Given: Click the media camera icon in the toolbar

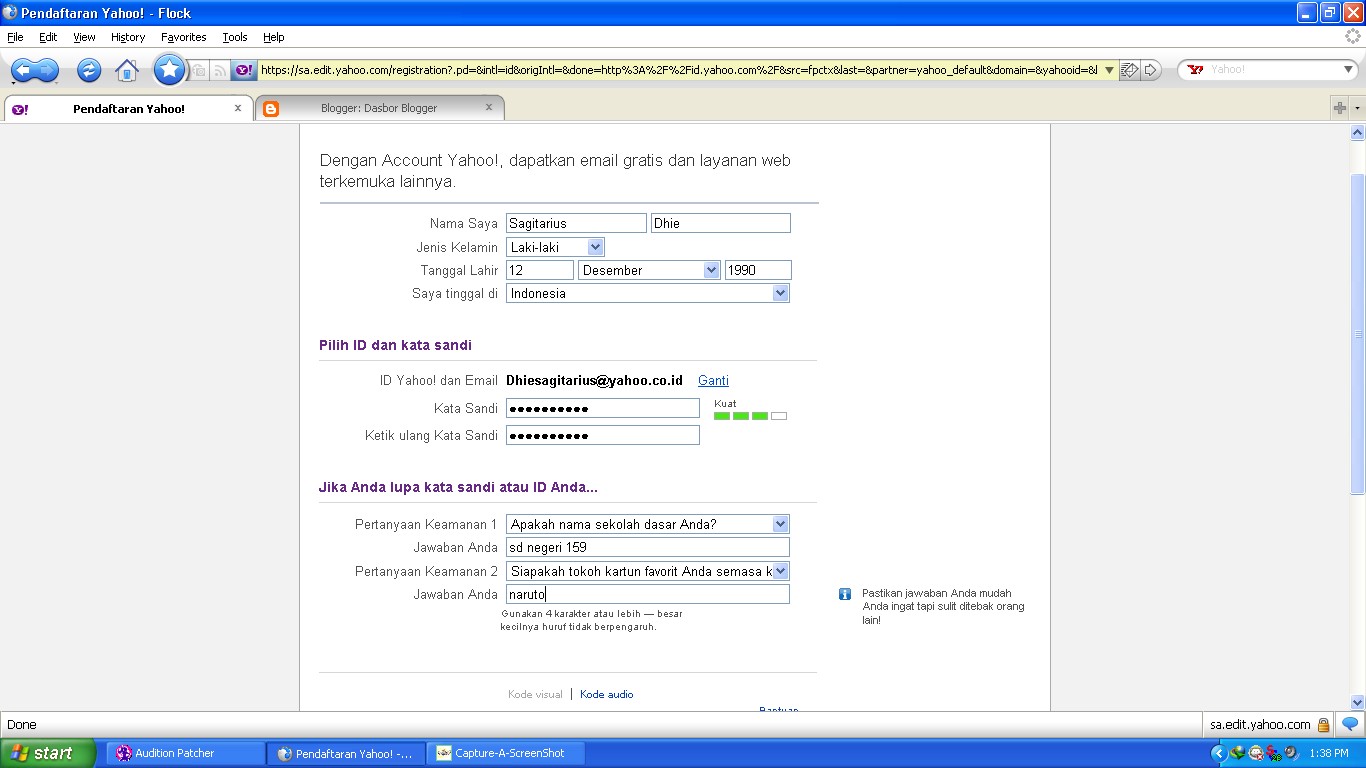Looking at the screenshot, I should [x=199, y=70].
